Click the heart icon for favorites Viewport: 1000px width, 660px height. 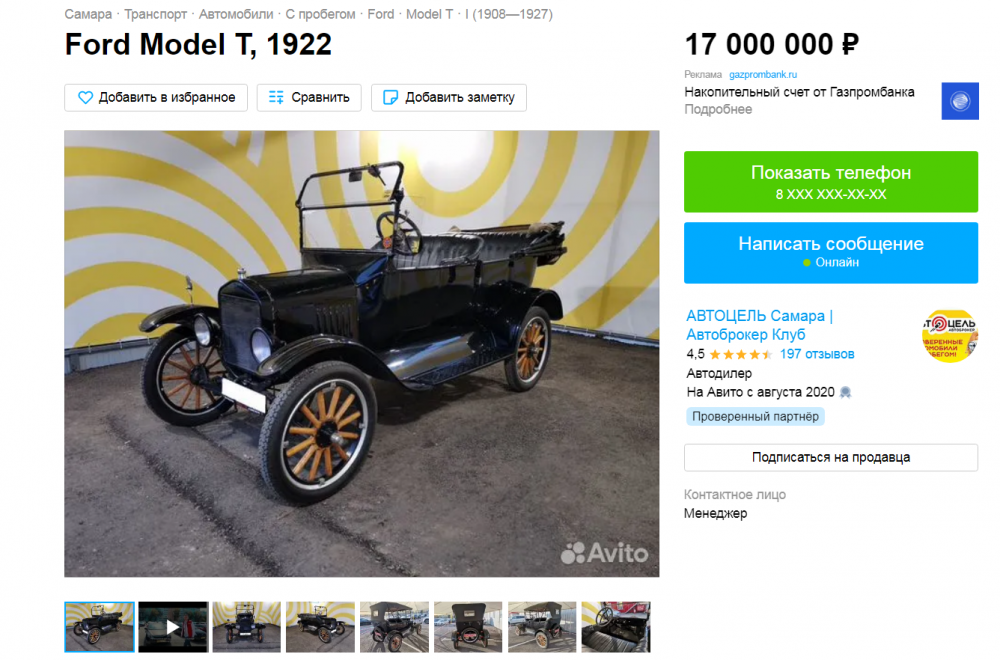point(85,98)
